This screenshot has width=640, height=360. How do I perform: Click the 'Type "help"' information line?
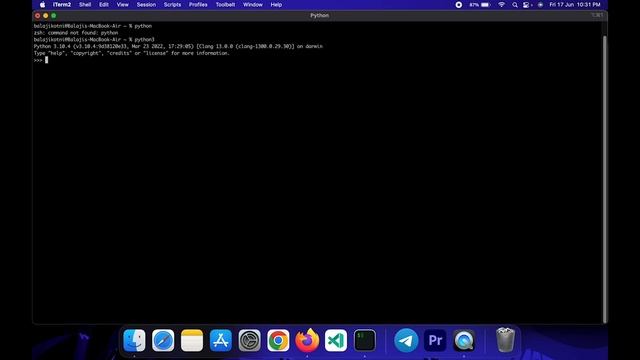pos(131,53)
